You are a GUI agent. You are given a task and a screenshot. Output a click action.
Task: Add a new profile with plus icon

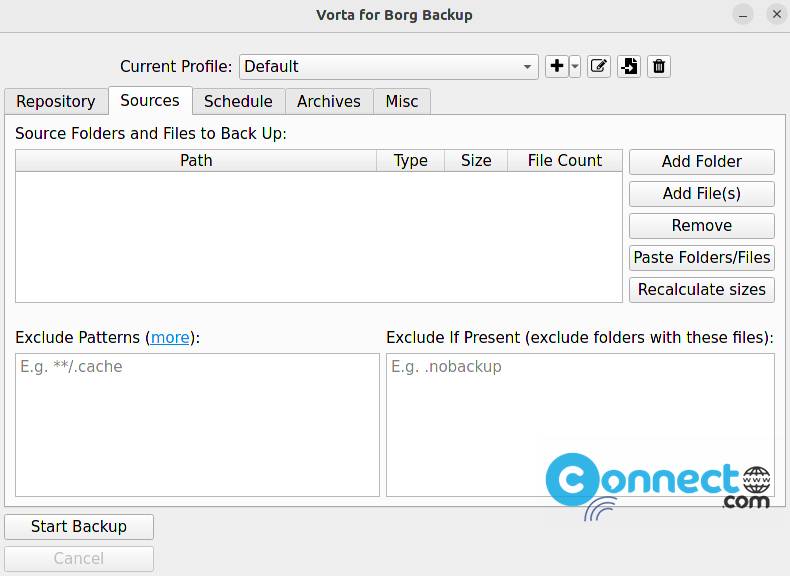pyautogui.click(x=557, y=67)
